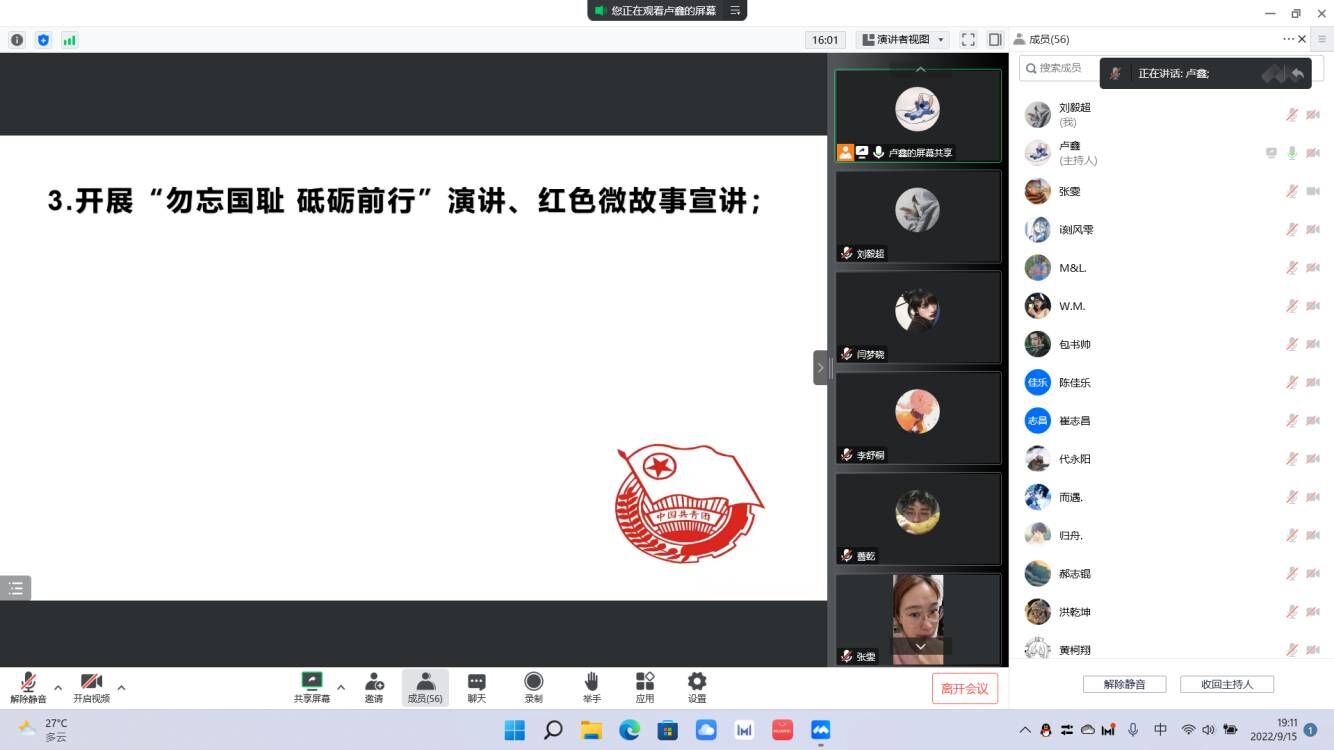Screen dimensions: 1334x750
Task: Click the 搜索成员 search field
Action: point(1060,68)
